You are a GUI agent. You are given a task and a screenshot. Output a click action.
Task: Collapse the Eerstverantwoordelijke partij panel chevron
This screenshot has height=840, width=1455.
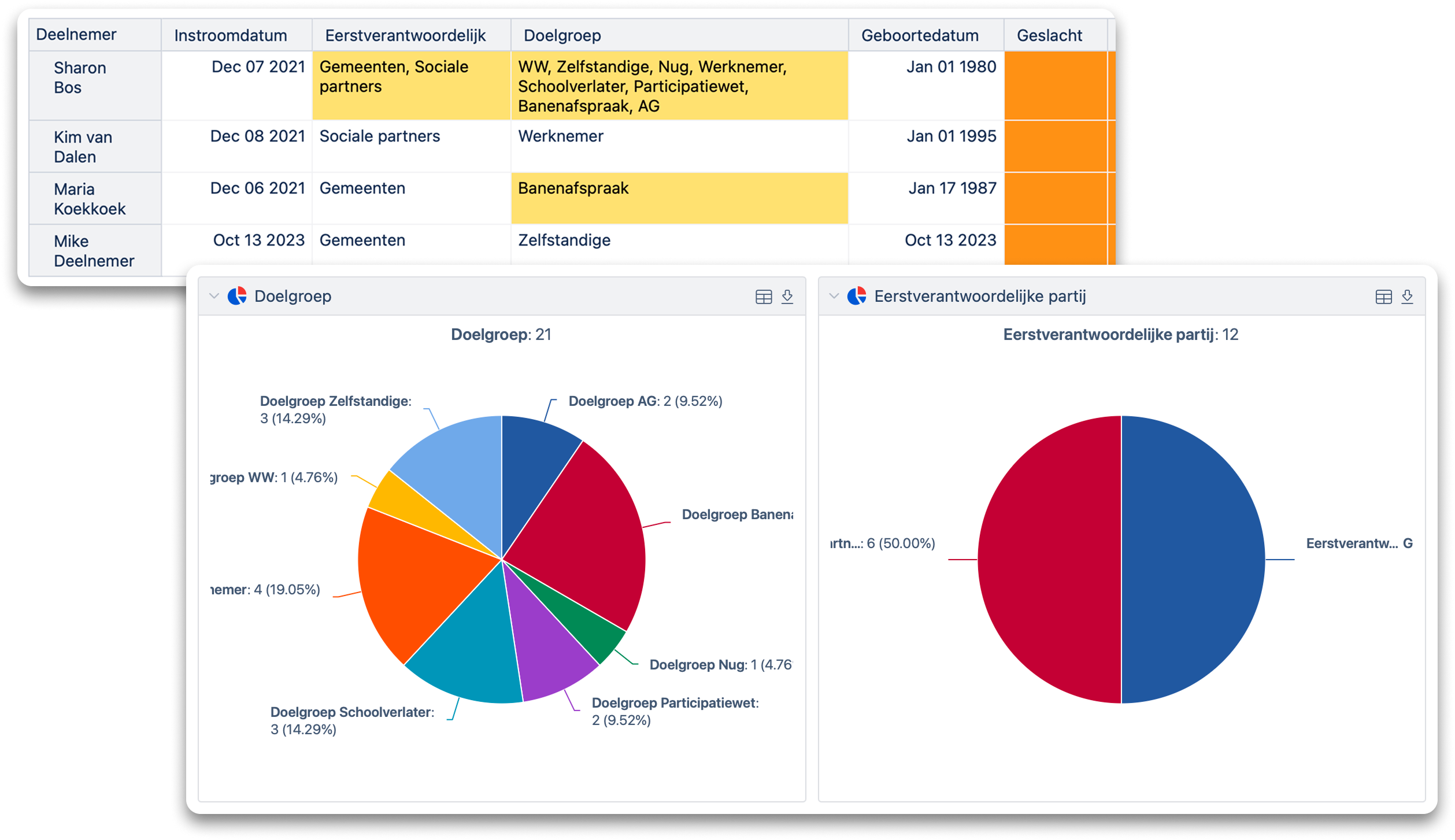coord(834,296)
